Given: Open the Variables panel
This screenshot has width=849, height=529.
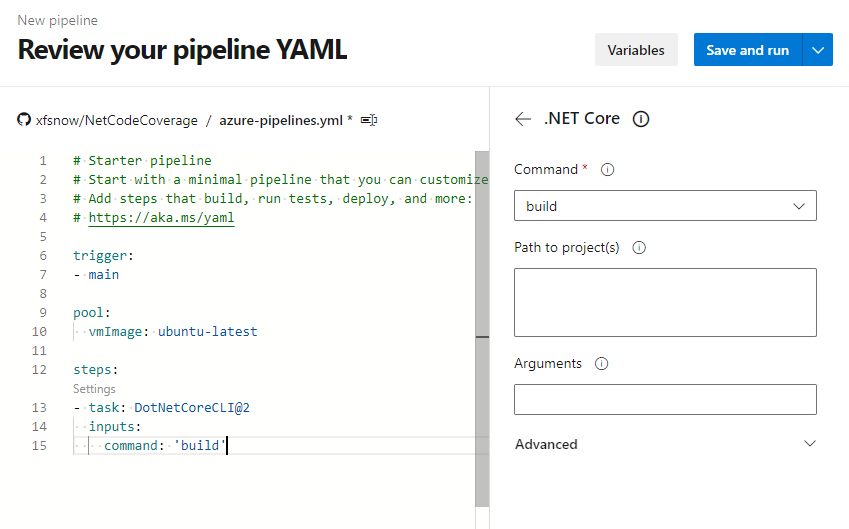Looking at the screenshot, I should (x=636, y=50).
